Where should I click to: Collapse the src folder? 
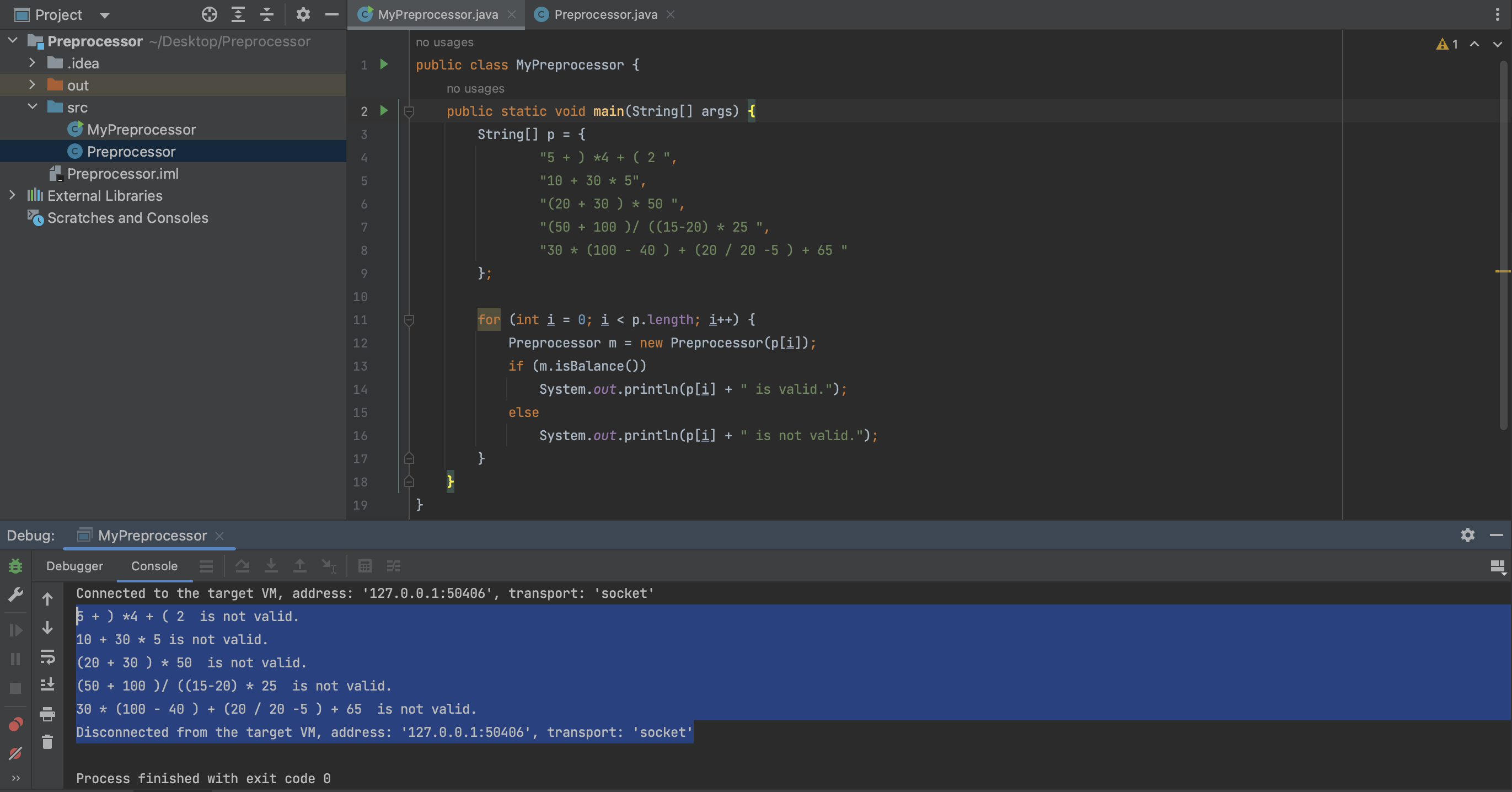pos(33,107)
